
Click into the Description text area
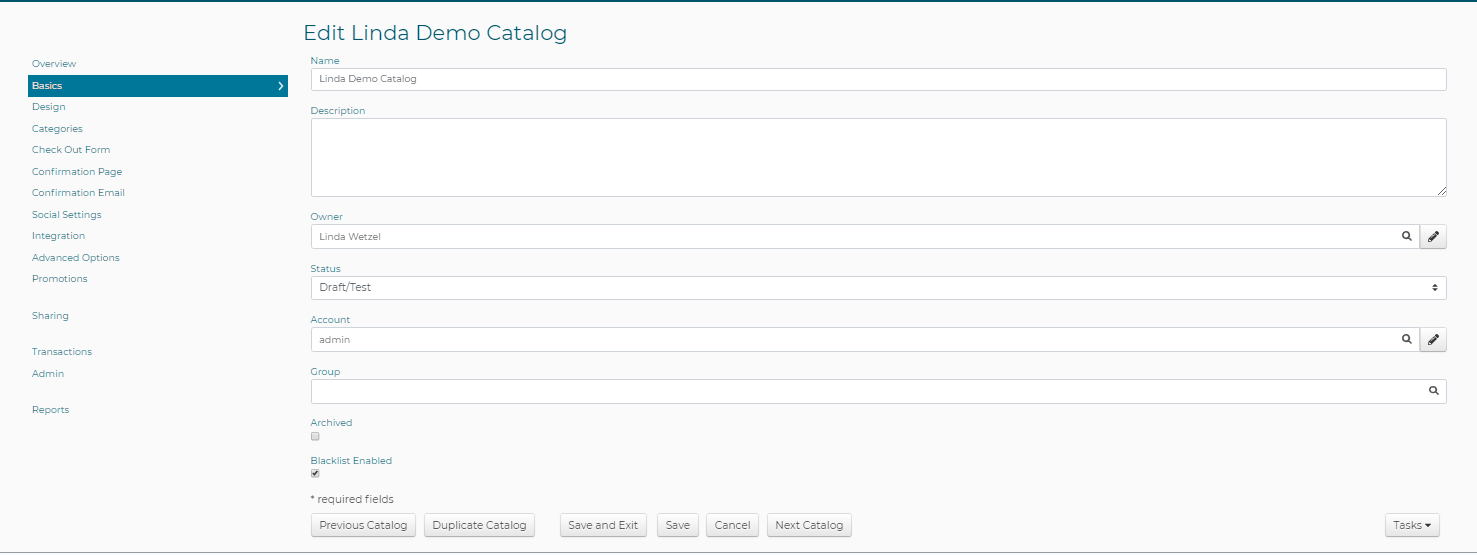[x=878, y=157]
